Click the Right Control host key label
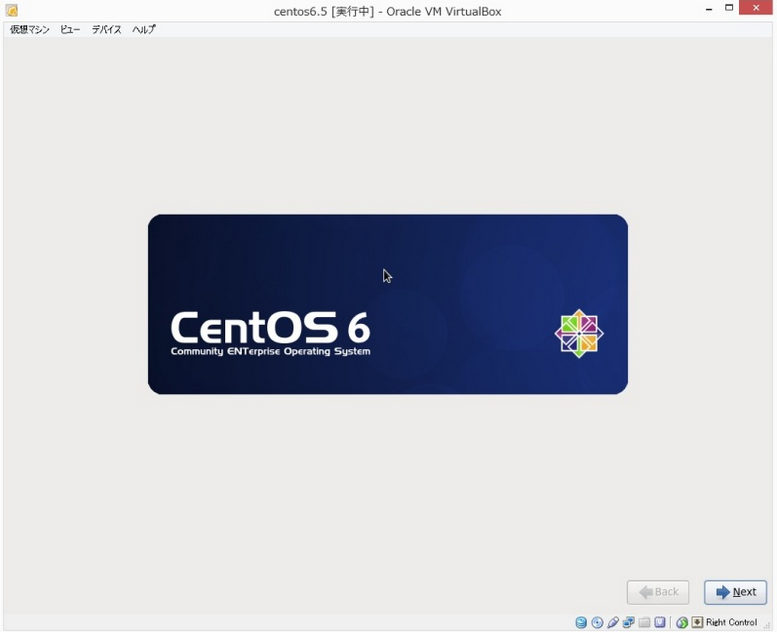Viewport: 777px width, 632px height. 731,622
